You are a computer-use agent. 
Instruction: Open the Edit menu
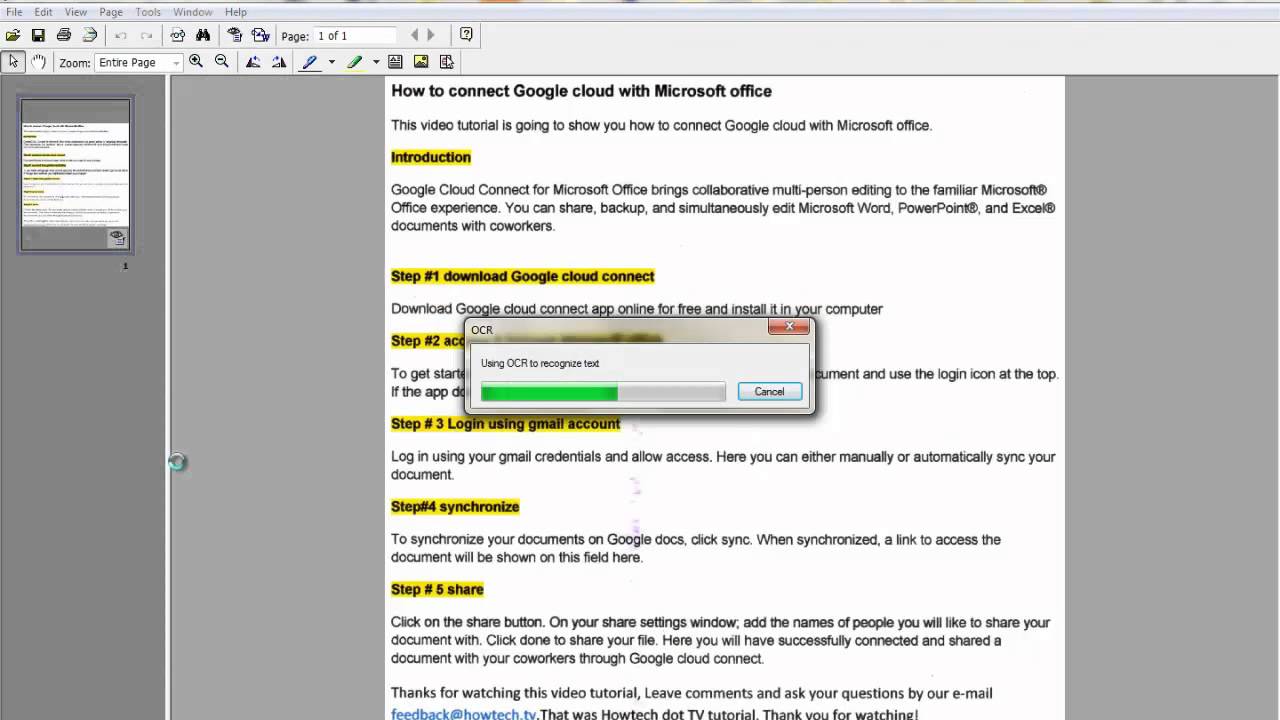point(43,12)
